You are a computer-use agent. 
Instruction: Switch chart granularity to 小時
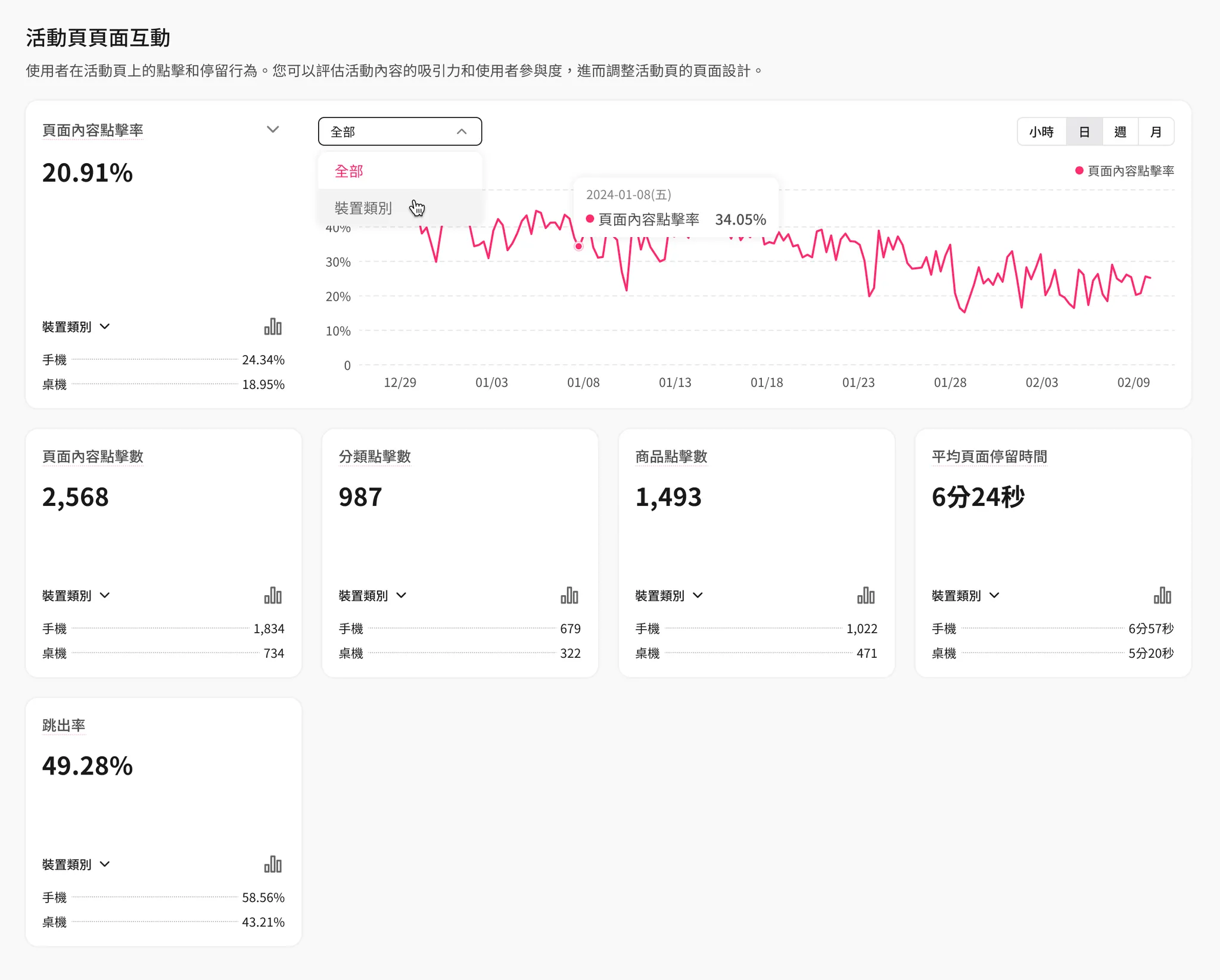pos(1041,132)
